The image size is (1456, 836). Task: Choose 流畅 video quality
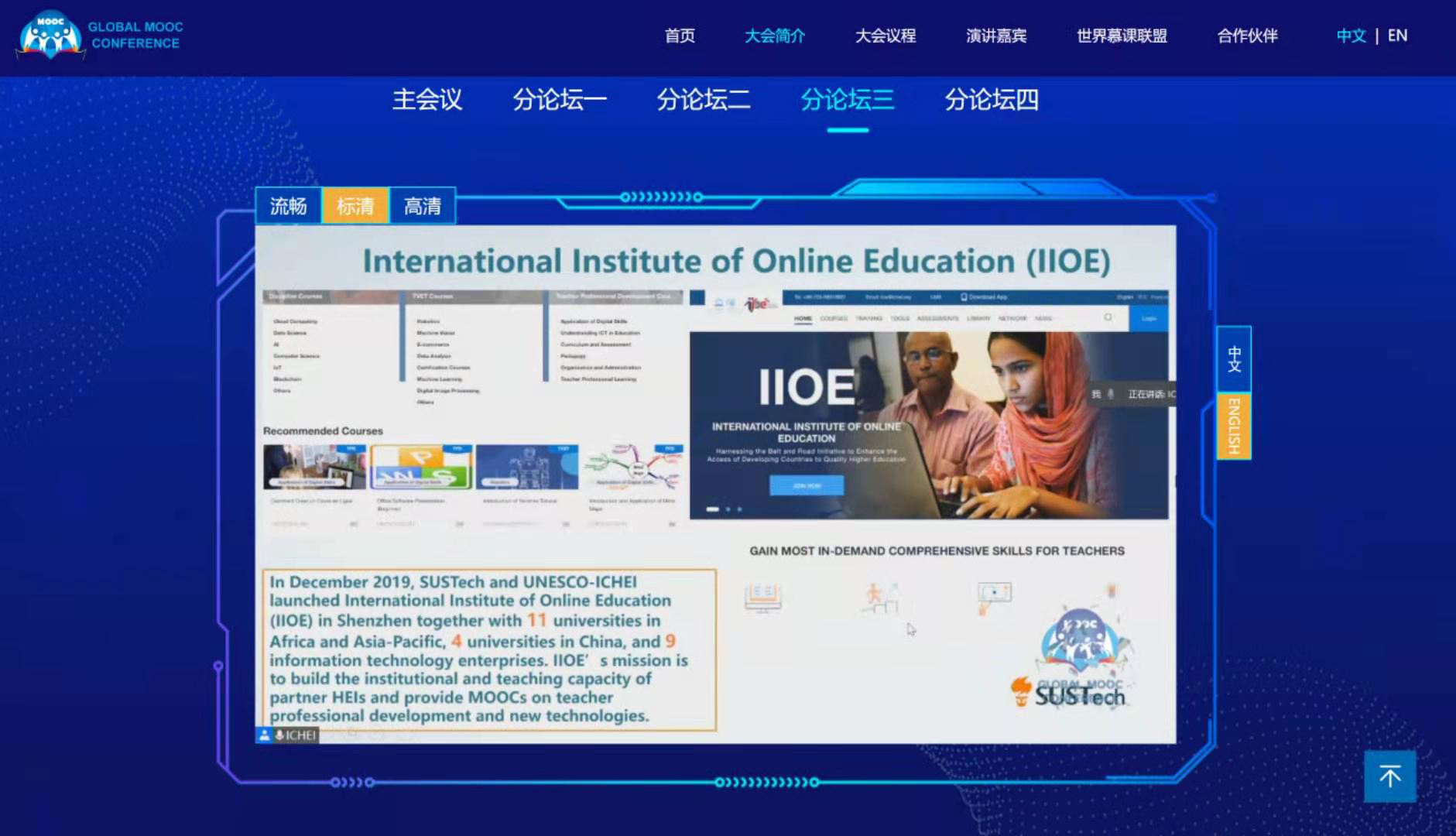click(x=288, y=206)
